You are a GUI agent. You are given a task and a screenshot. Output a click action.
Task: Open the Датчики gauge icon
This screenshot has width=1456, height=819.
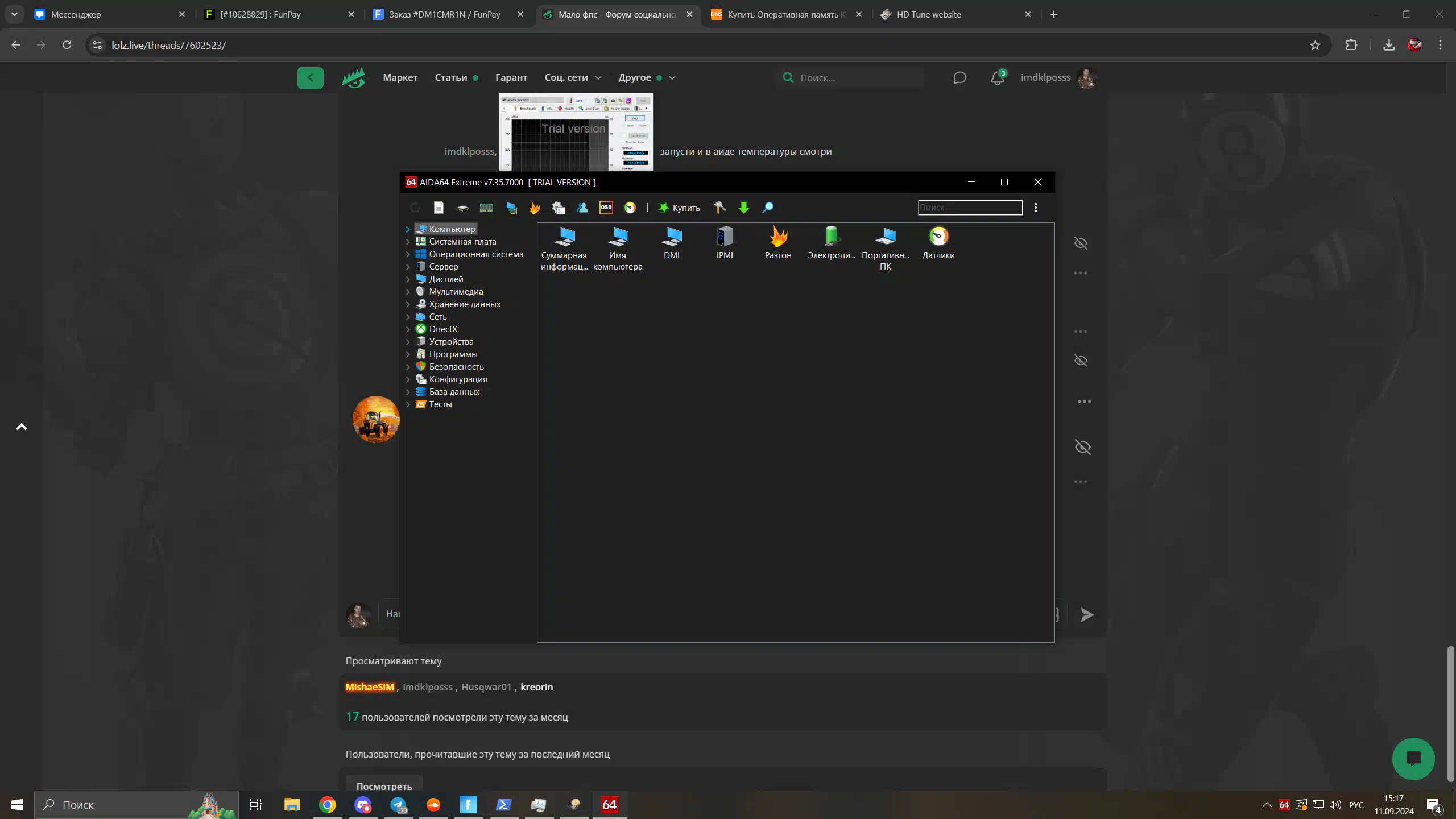938,243
